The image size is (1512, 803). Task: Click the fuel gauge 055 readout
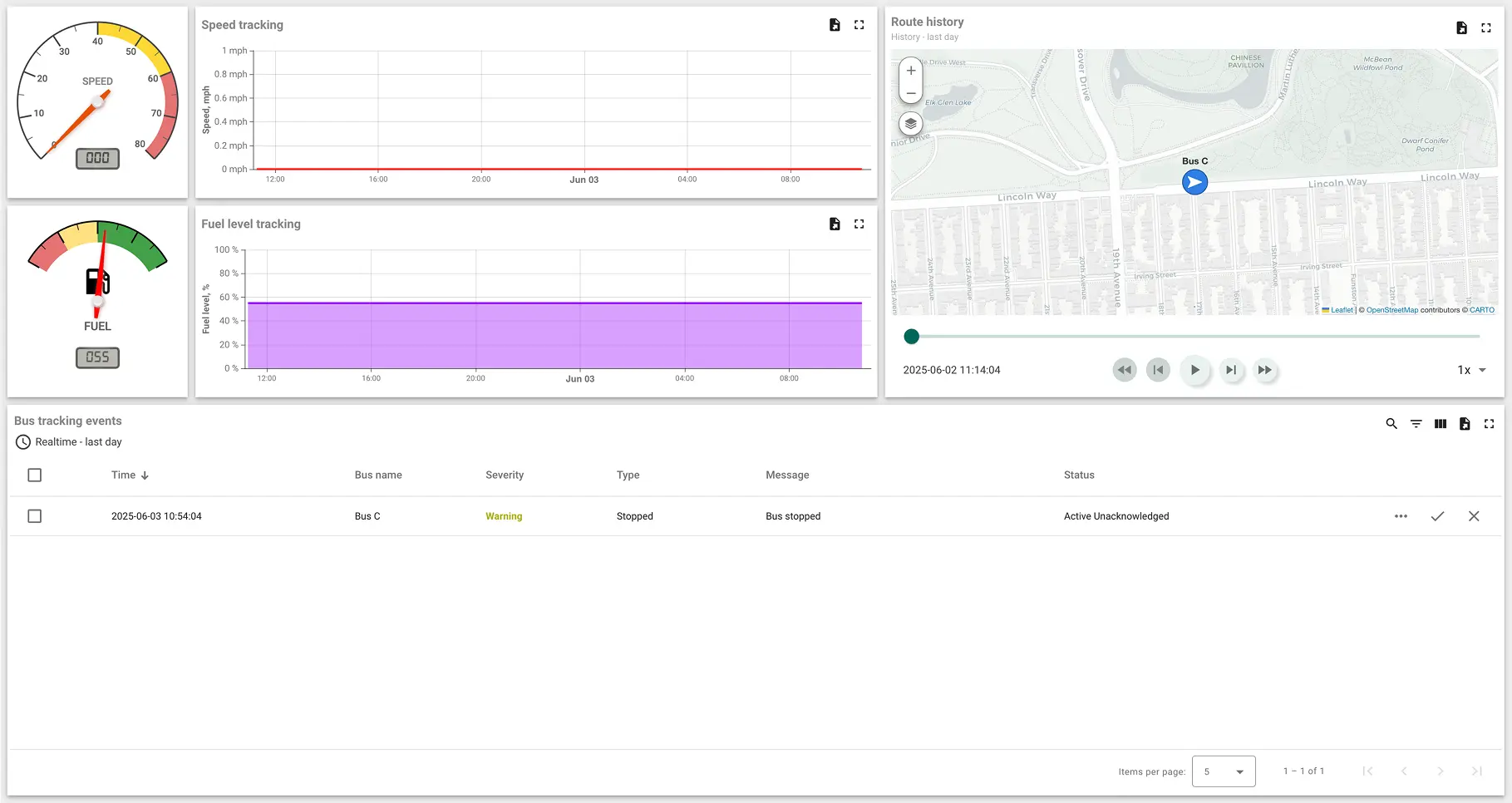click(x=97, y=357)
